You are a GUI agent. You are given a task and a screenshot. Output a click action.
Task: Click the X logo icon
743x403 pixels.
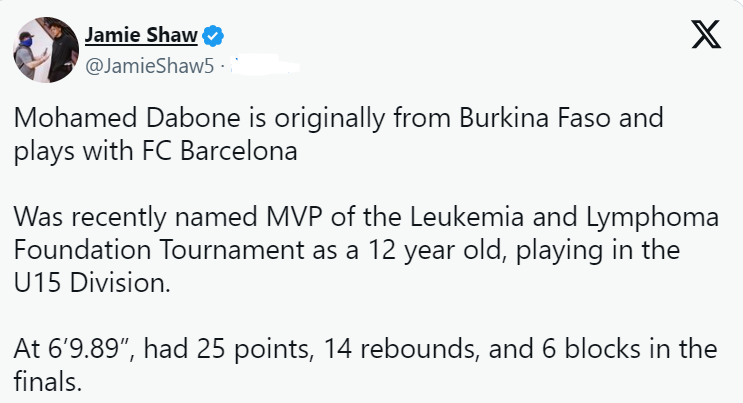tap(704, 36)
